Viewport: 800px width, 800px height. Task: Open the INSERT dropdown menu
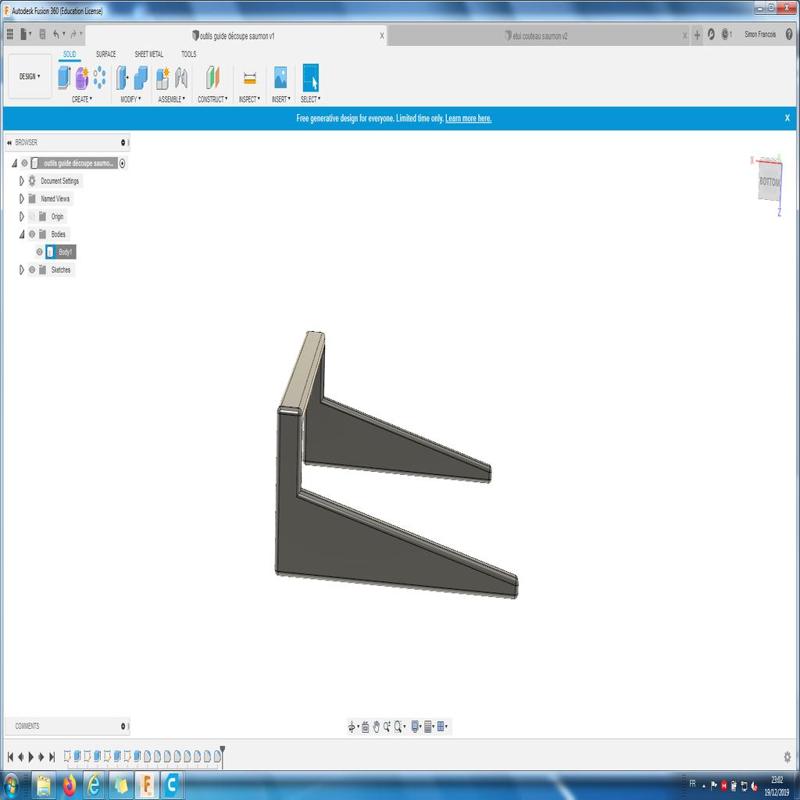tap(281, 99)
